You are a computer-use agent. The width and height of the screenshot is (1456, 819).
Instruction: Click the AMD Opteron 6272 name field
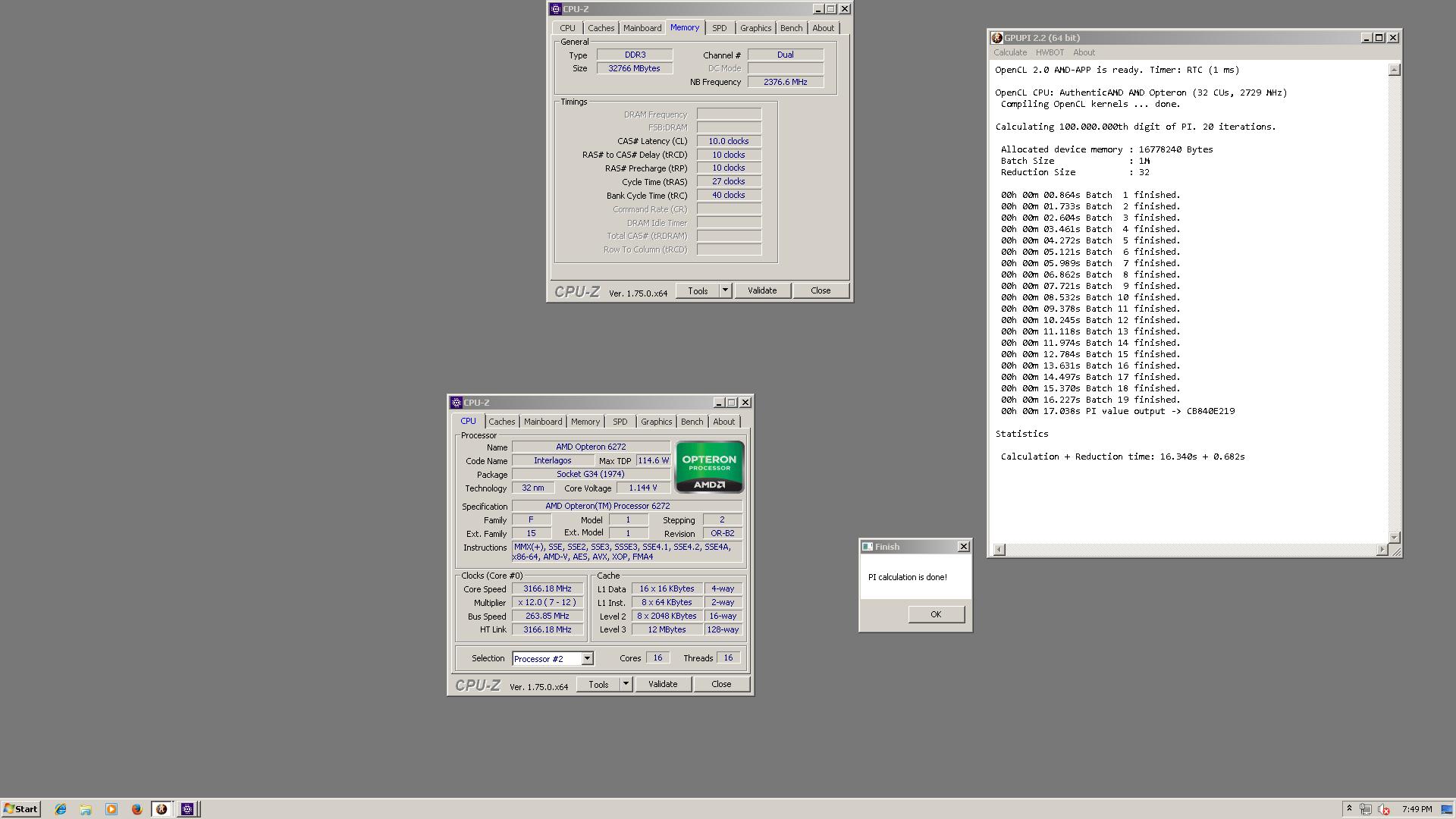(x=591, y=447)
